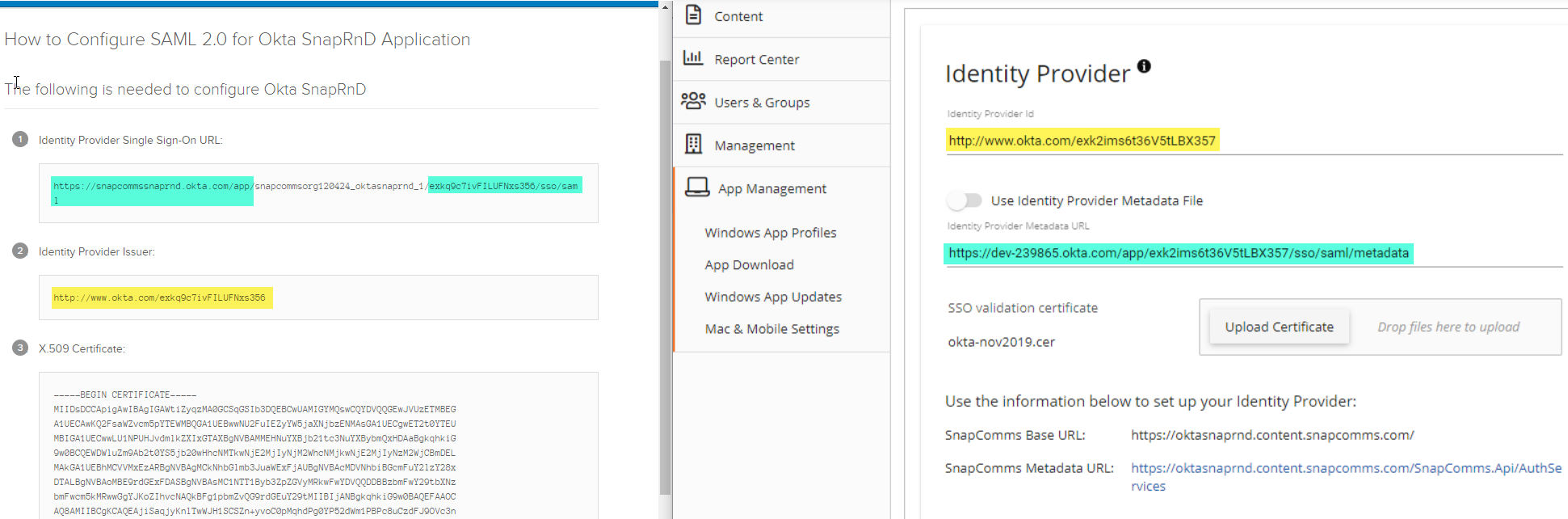Select Windows App Updates submenu item
The image size is (1568, 519).
(773, 297)
